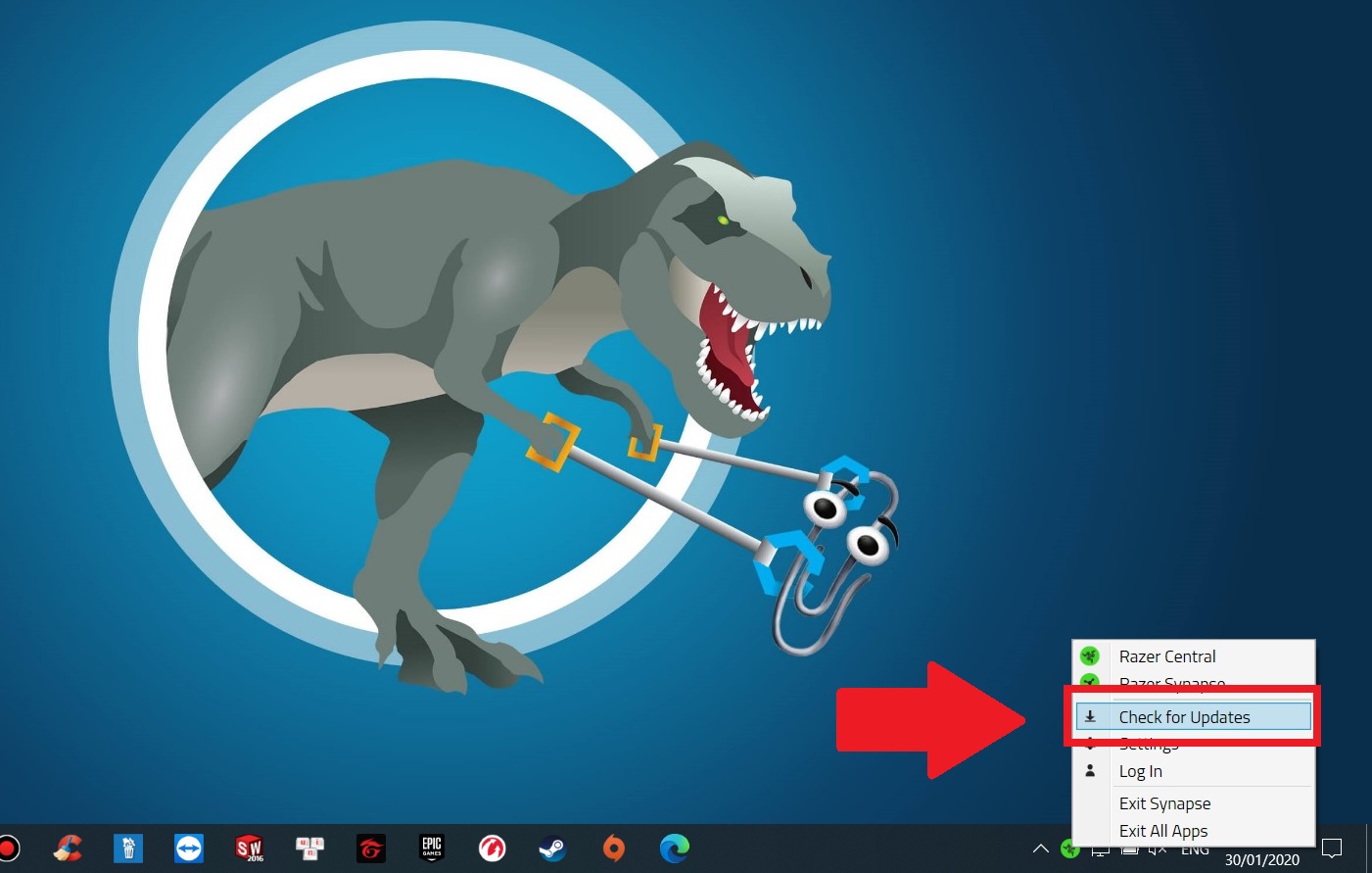This screenshot has width=1372, height=873.
Task: Open CCleaner from the taskbar
Action: click(x=68, y=848)
